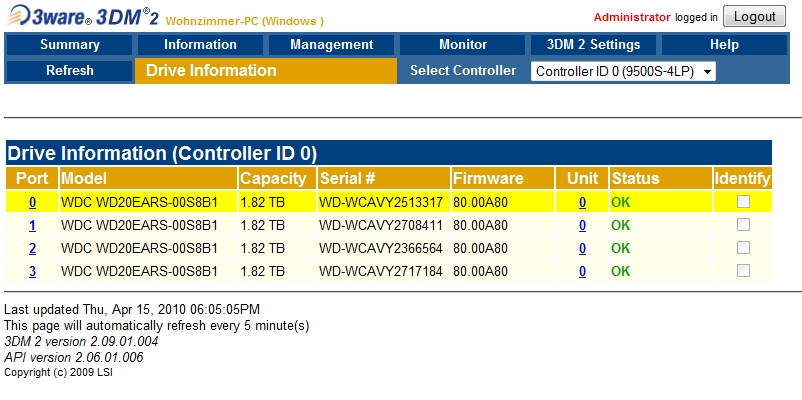Click the serial number WD-WCAVY2366564
The image size is (802, 400).
[x=381, y=249]
